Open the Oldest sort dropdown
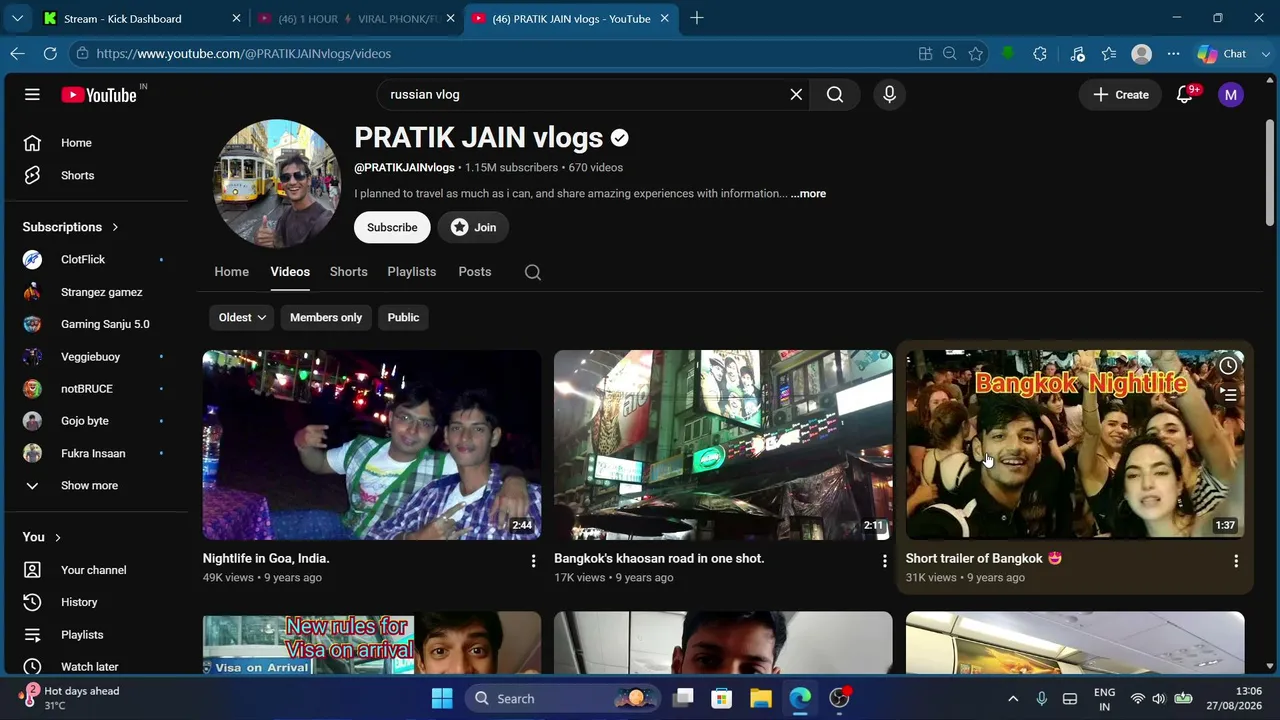This screenshot has width=1280, height=720. click(x=242, y=317)
